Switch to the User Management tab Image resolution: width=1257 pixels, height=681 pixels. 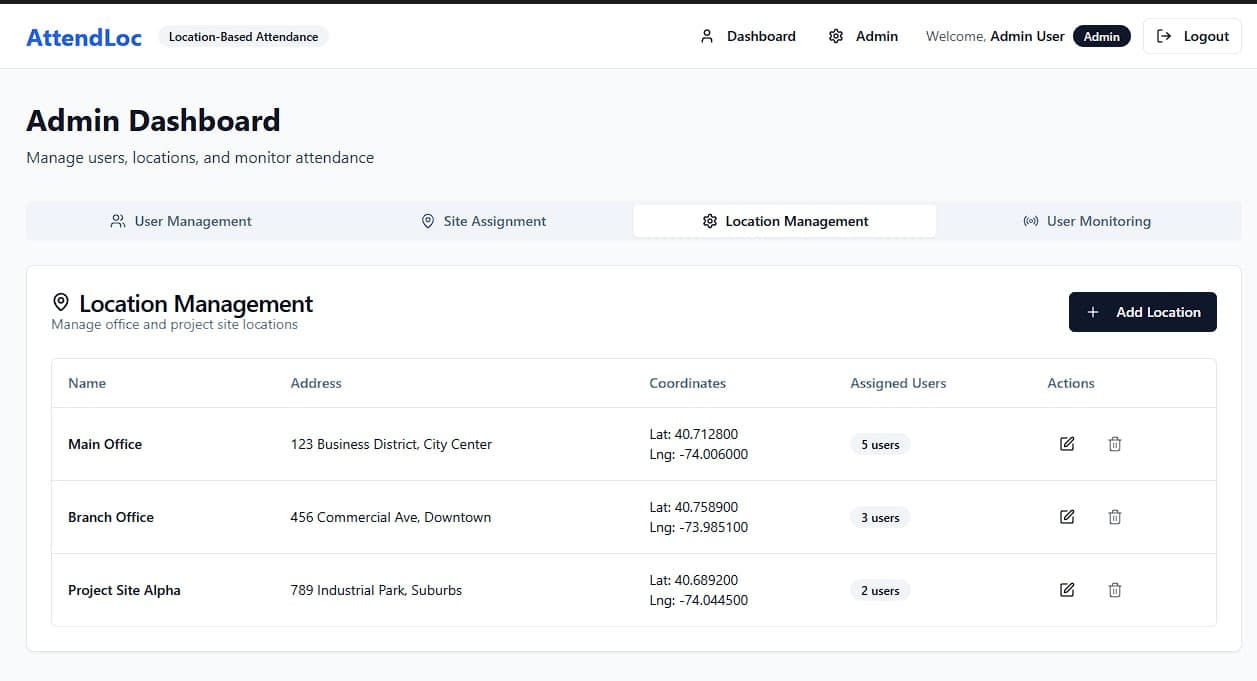(181, 221)
